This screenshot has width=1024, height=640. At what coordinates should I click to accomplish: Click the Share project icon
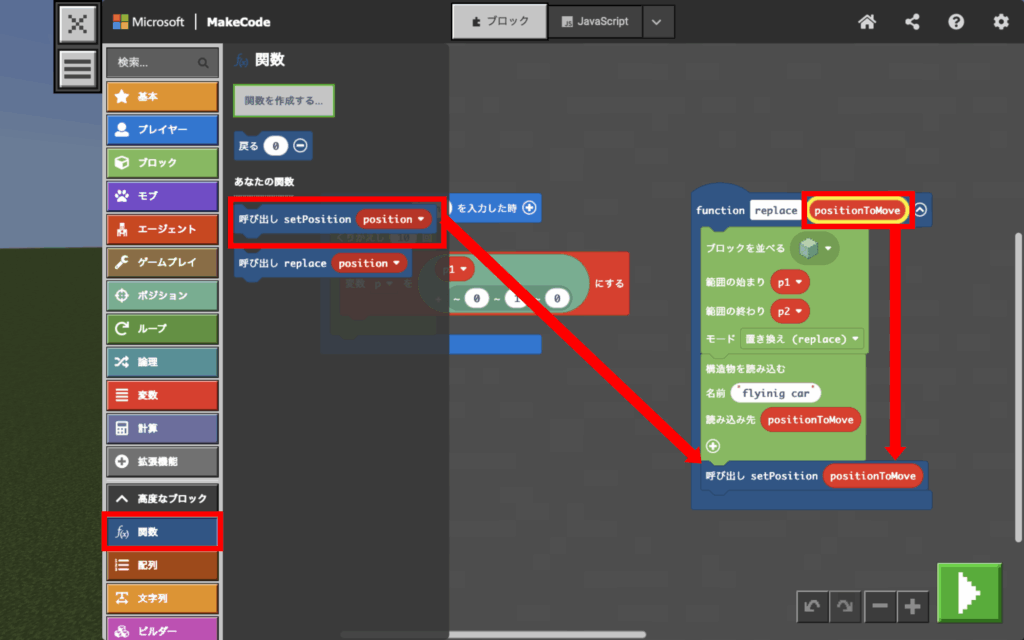click(x=912, y=22)
